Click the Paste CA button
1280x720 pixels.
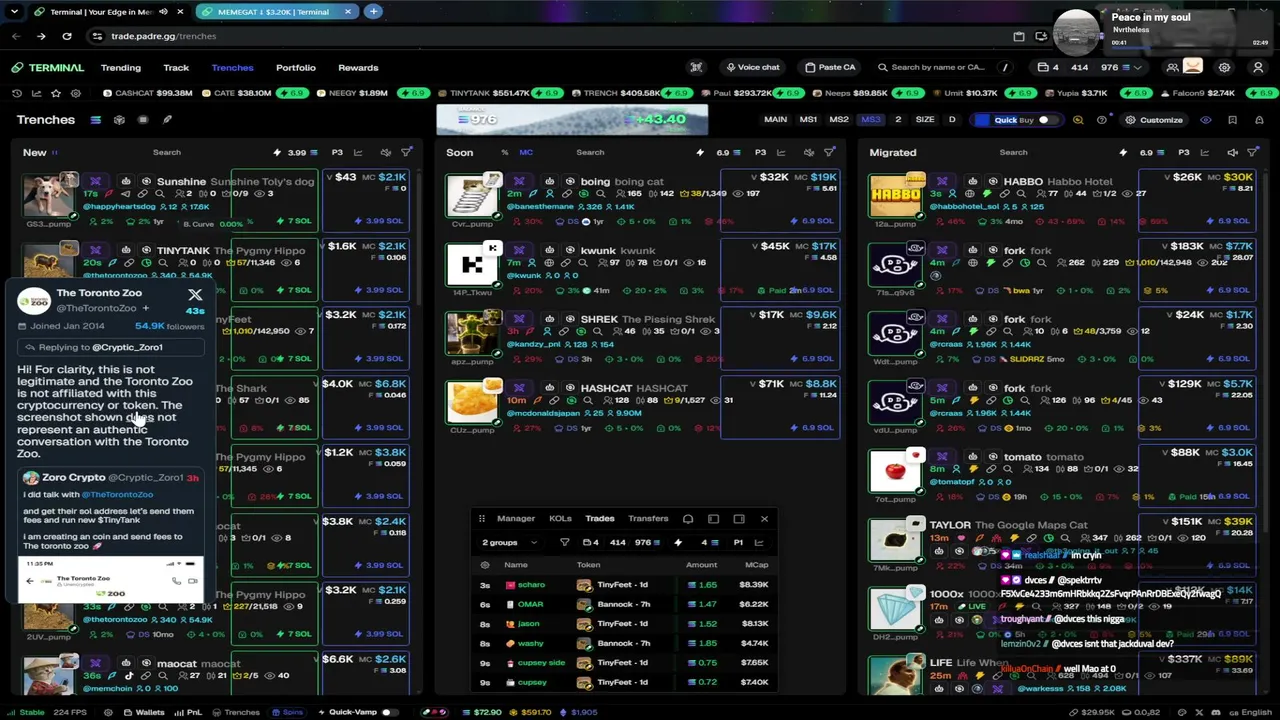(x=830, y=67)
